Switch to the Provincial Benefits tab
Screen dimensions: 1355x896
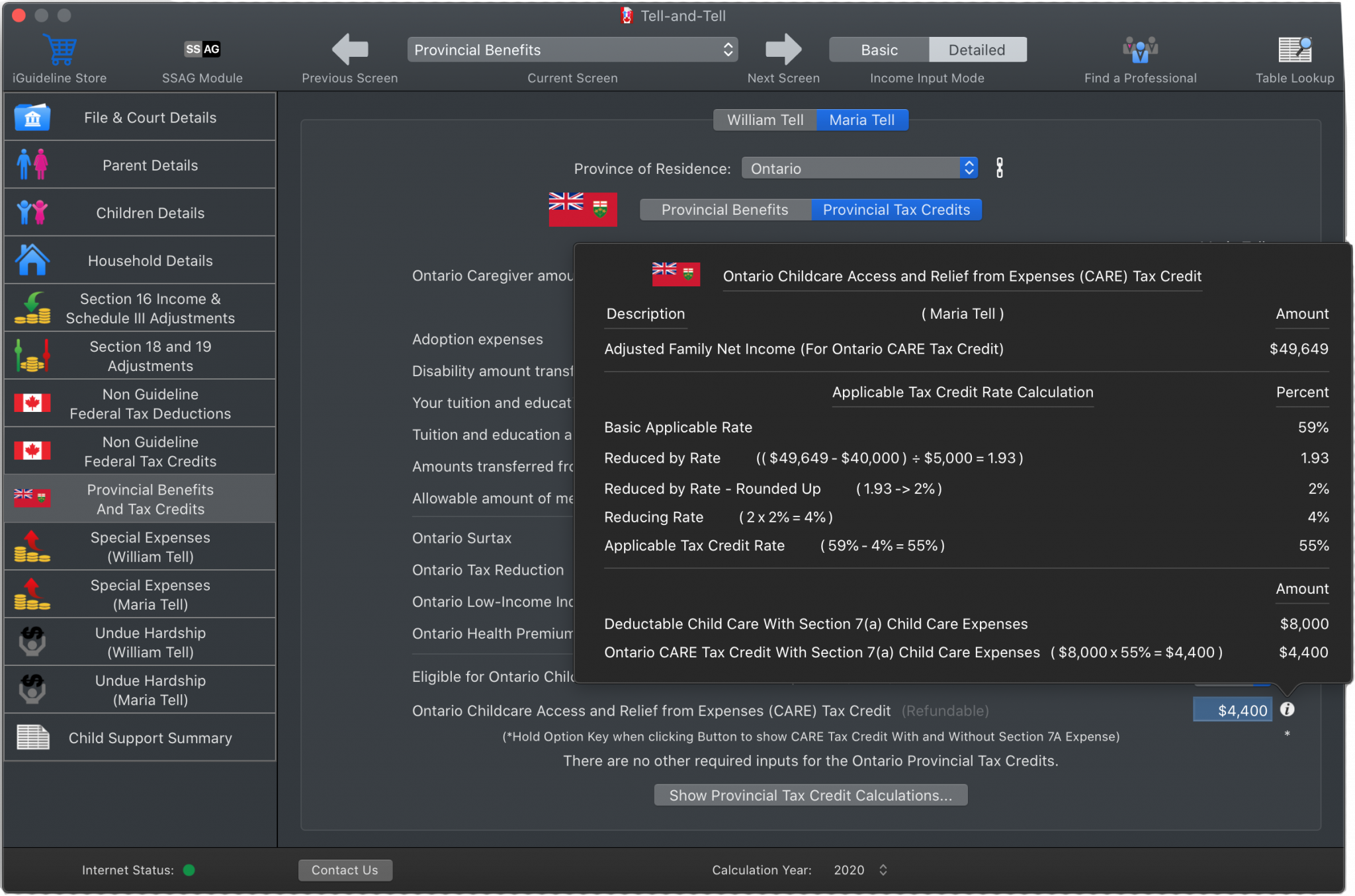coord(725,210)
